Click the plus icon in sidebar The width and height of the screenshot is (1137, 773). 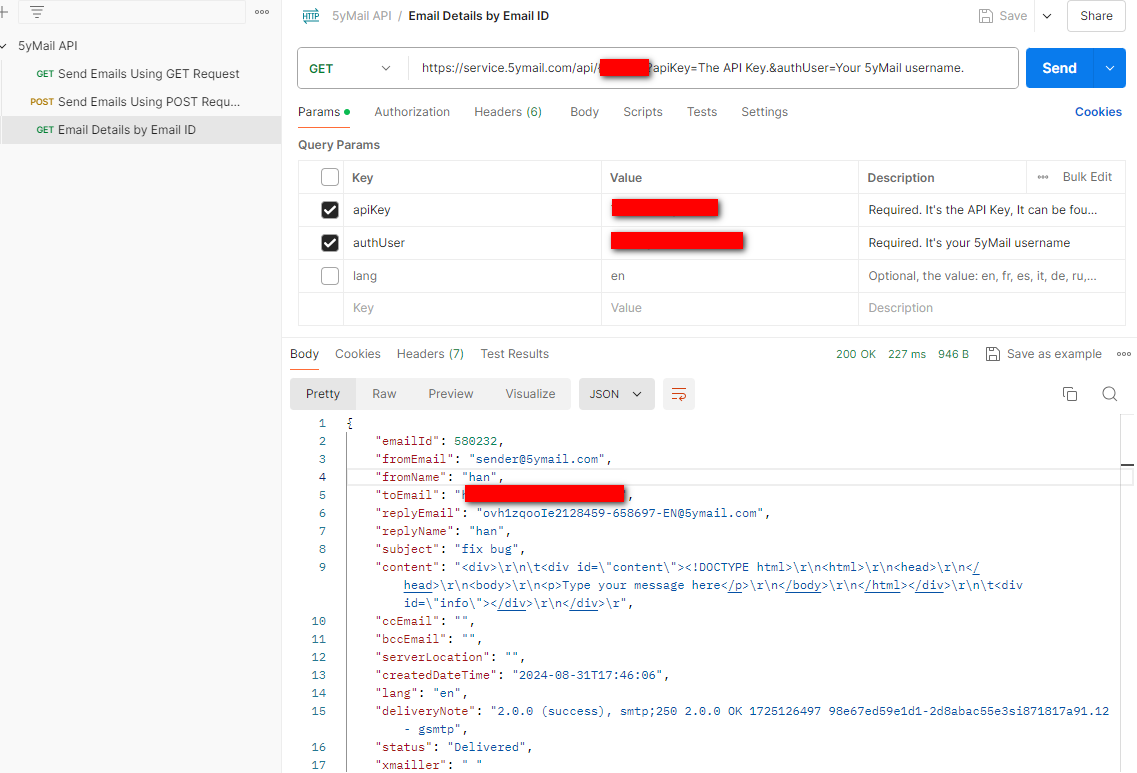coord(4,12)
